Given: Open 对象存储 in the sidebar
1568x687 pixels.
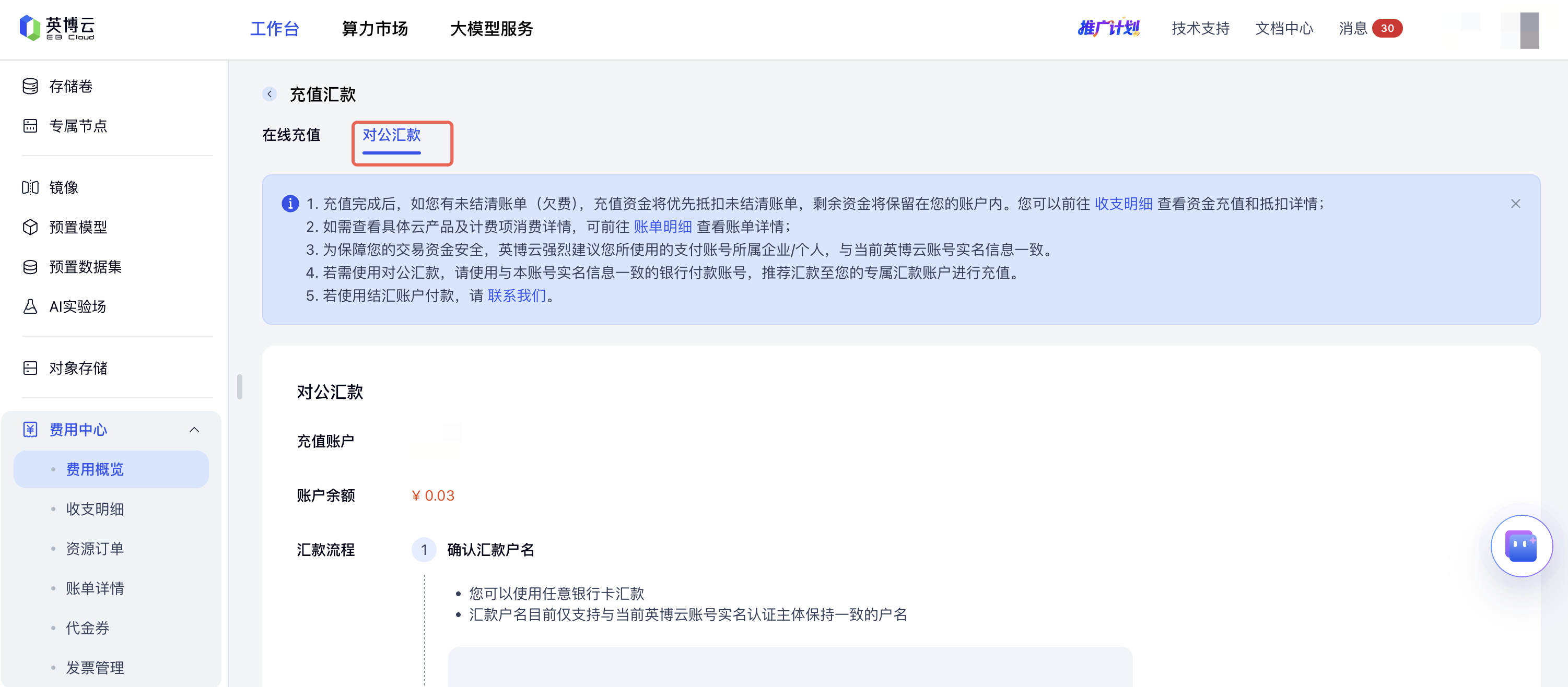Looking at the screenshot, I should coord(78,368).
